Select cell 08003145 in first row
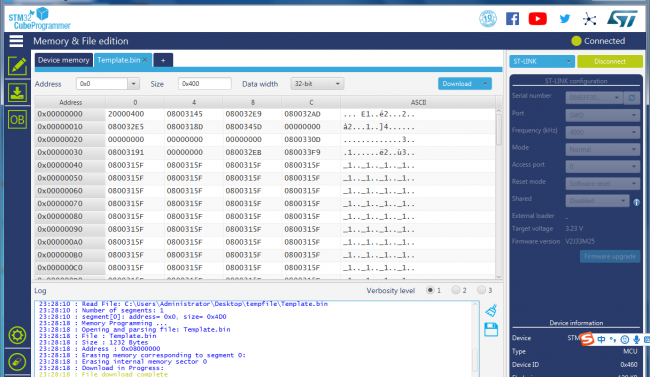 pyautogui.click(x=185, y=114)
